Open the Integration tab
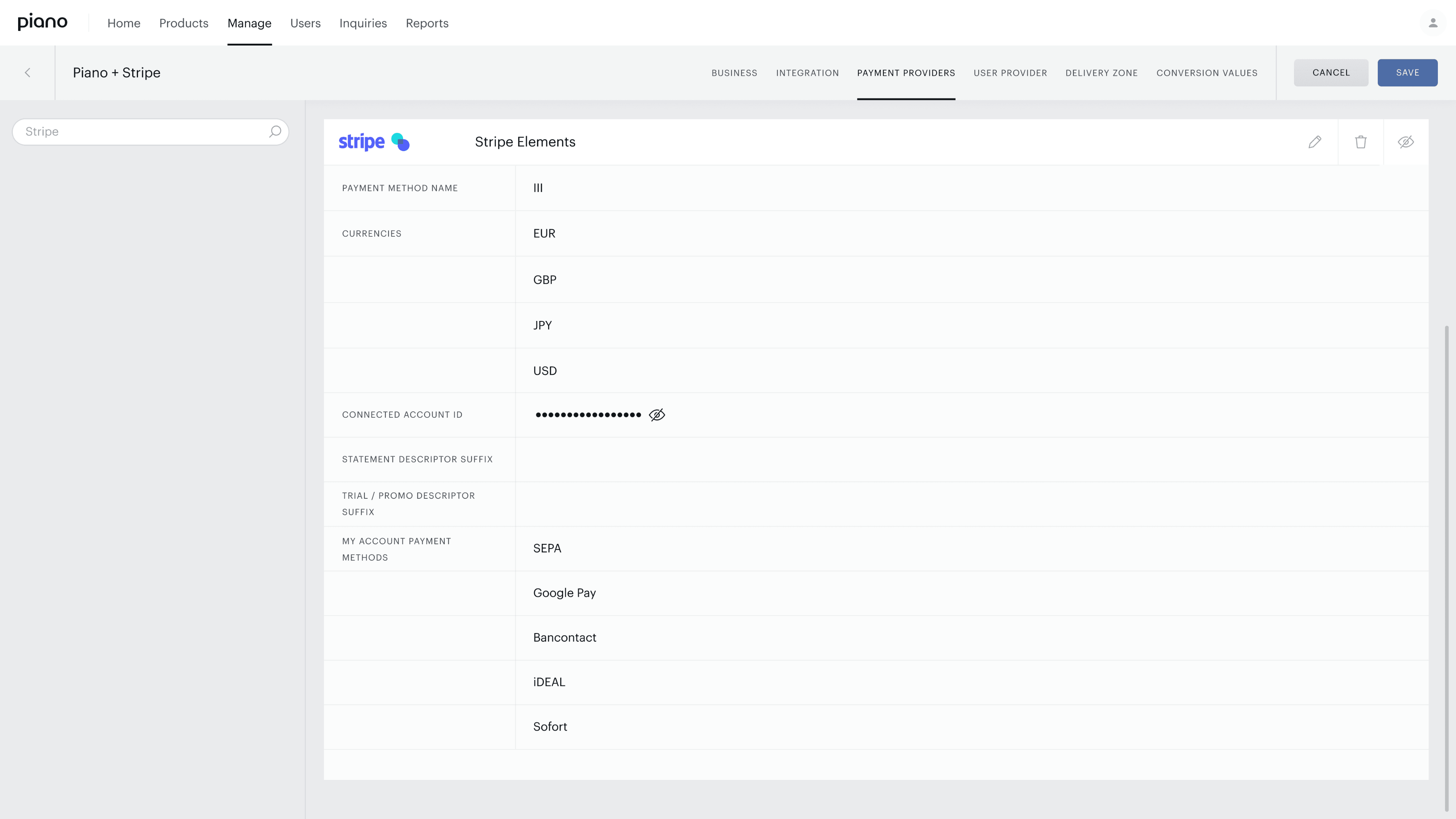 point(807,73)
